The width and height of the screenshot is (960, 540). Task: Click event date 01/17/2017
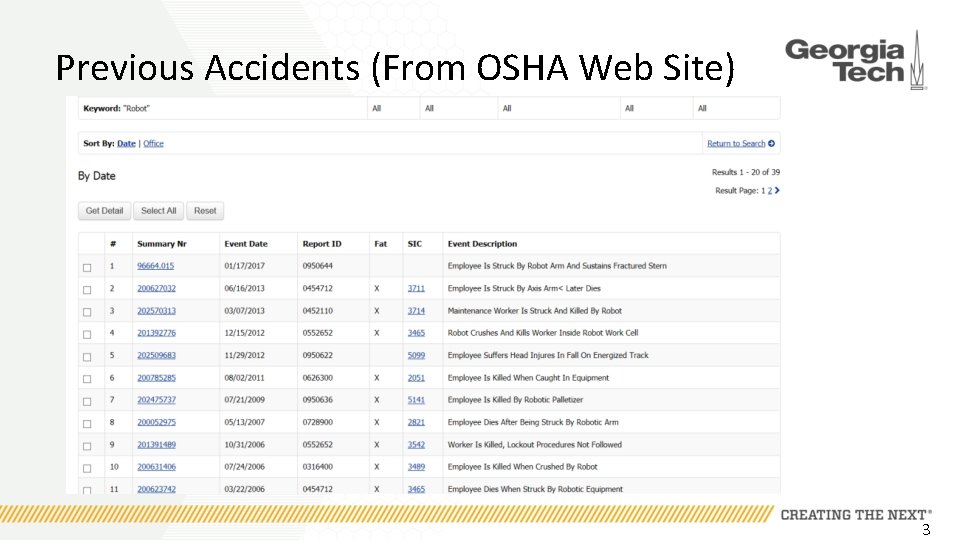click(x=244, y=266)
